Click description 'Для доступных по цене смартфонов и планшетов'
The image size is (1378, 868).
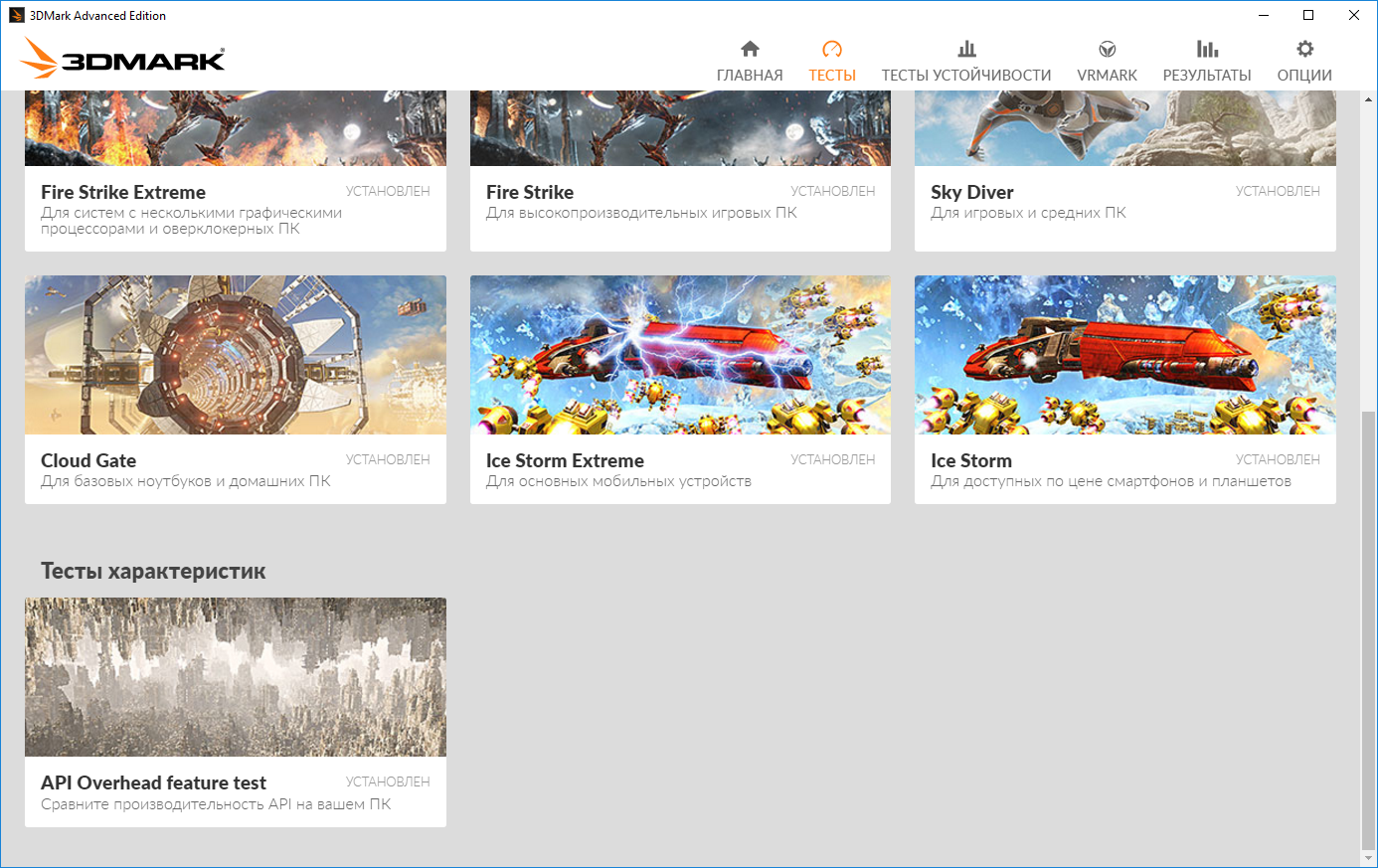tap(1111, 481)
